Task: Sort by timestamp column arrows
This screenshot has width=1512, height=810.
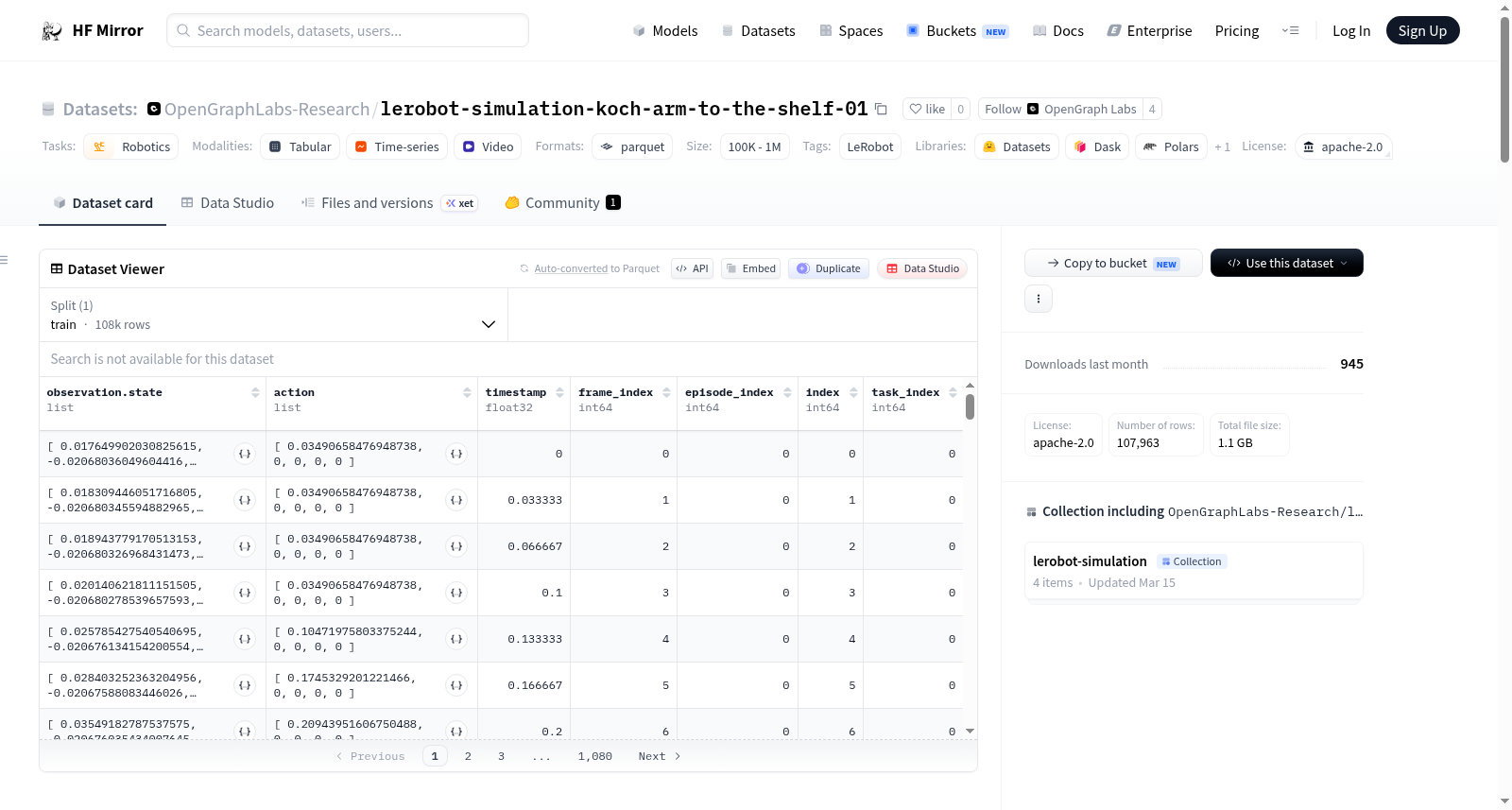Action: pos(559,392)
